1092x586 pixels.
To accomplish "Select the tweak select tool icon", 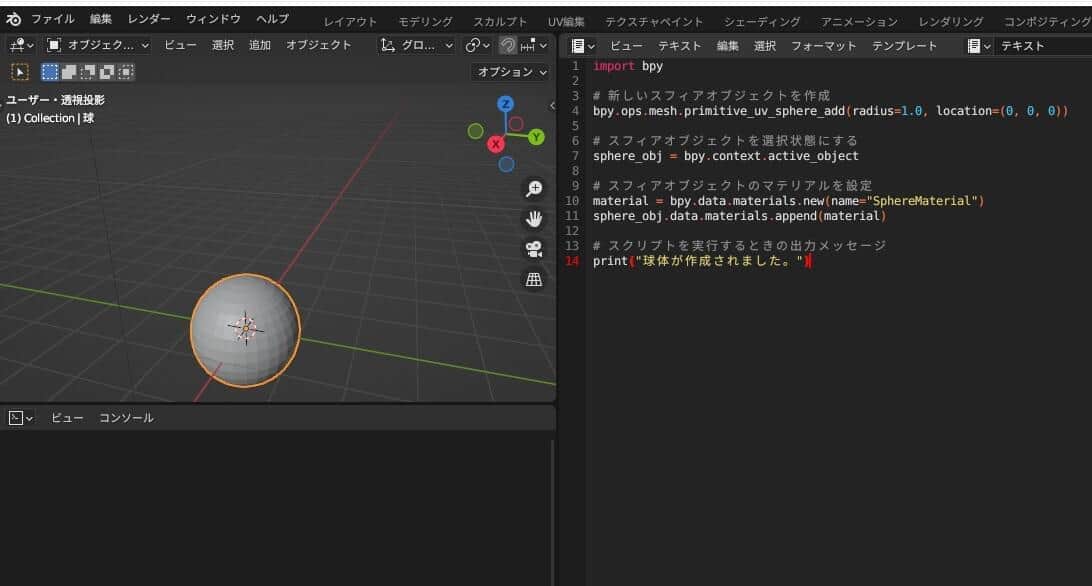I will click(x=19, y=72).
